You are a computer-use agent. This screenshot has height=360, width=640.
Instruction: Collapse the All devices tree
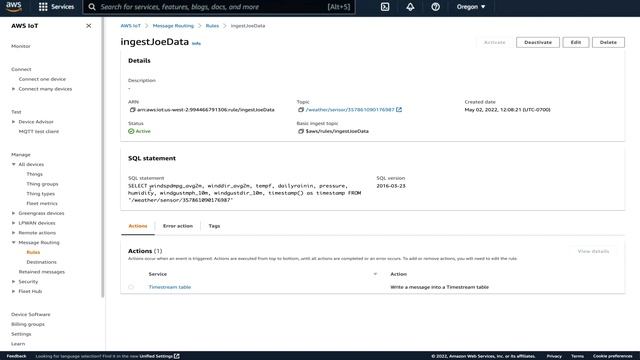(13, 164)
